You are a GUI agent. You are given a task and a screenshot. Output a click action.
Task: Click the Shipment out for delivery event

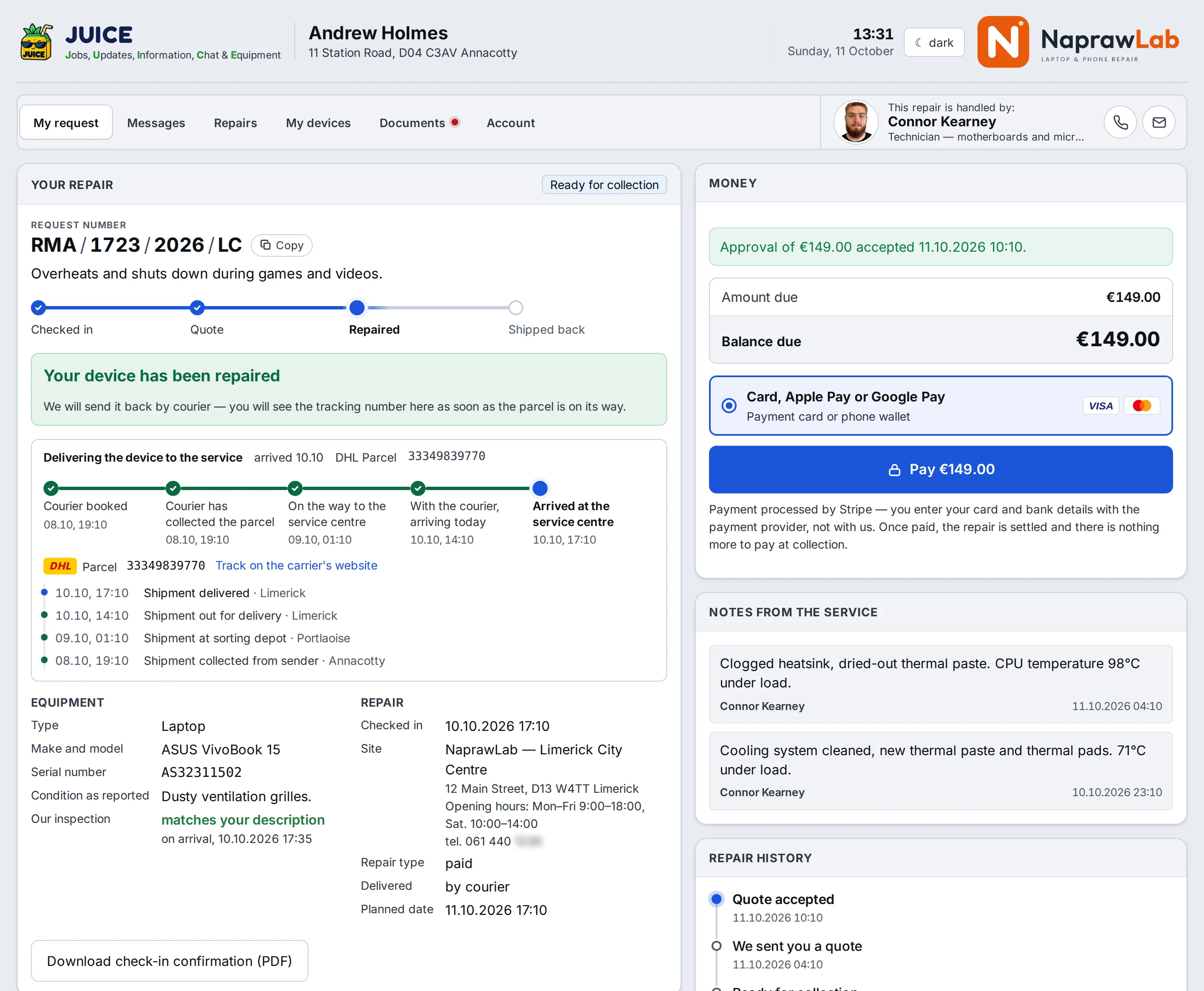pyautogui.click(x=240, y=616)
